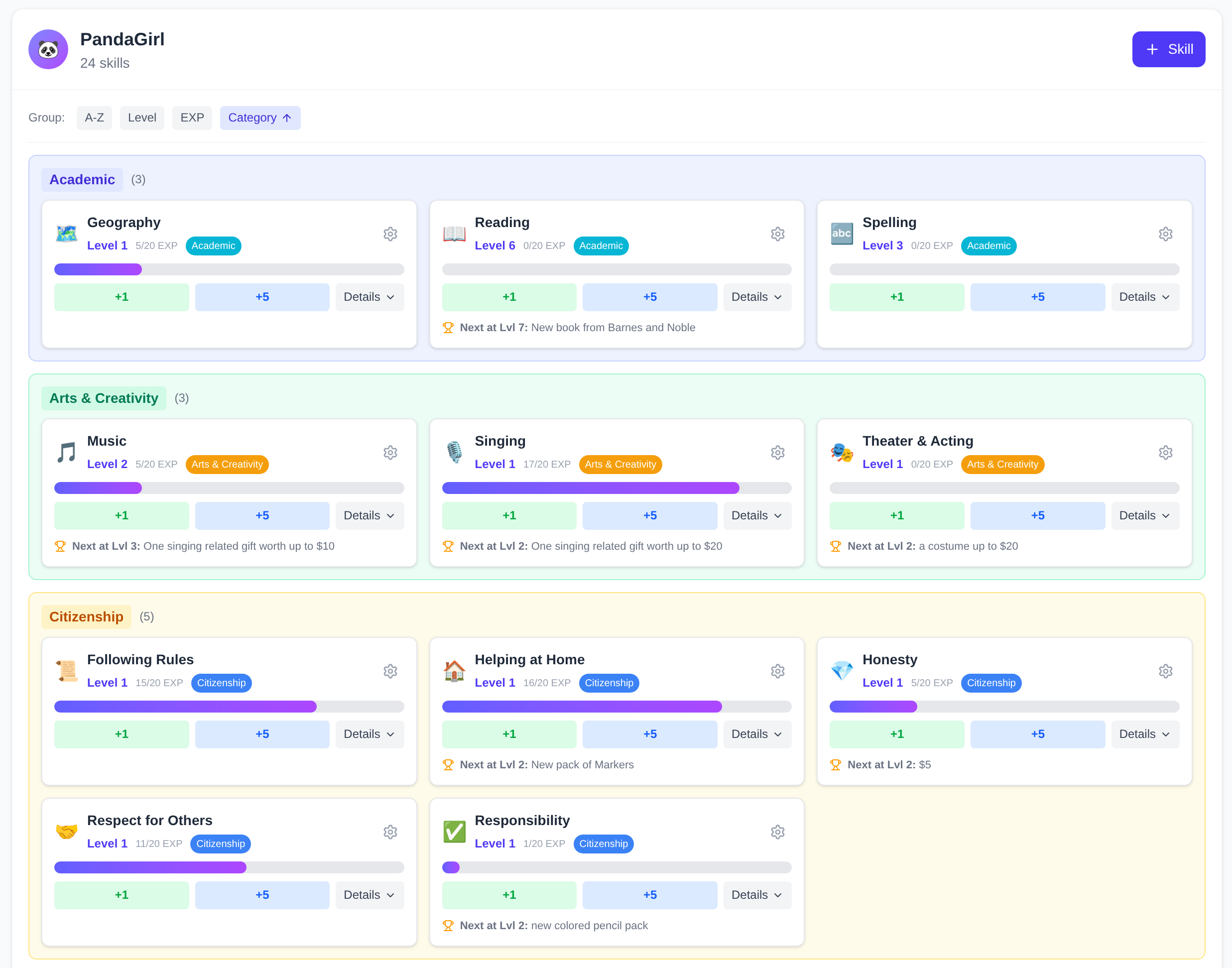Open settings for the Music skill
This screenshot has height=968, width=1232.
[390, 452]
